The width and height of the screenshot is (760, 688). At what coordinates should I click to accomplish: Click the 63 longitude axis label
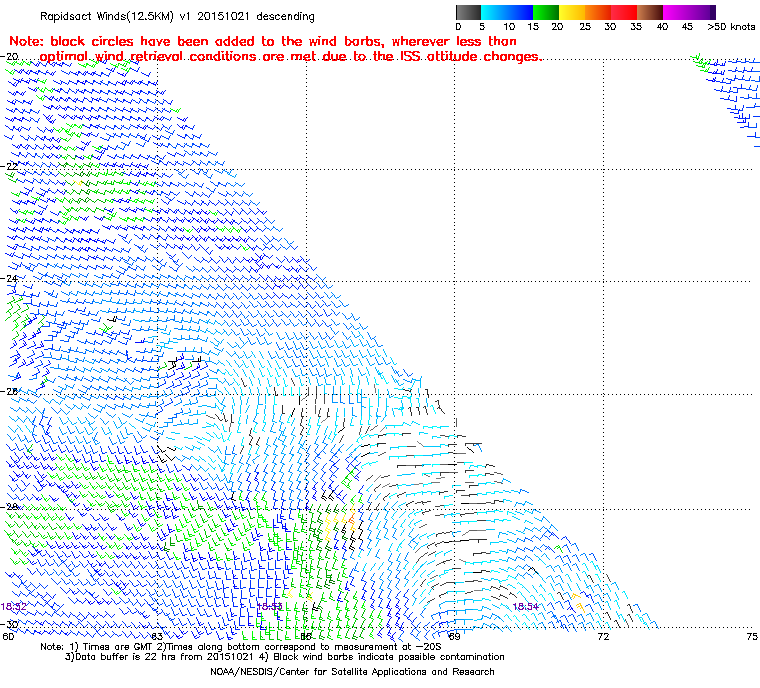click(157, 636)
